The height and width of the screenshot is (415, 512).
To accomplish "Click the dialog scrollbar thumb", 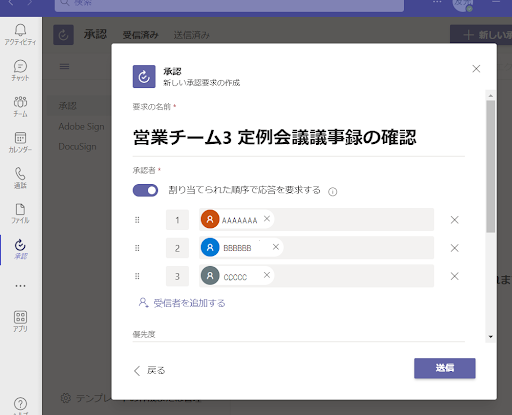I will (x=490, y=166).
